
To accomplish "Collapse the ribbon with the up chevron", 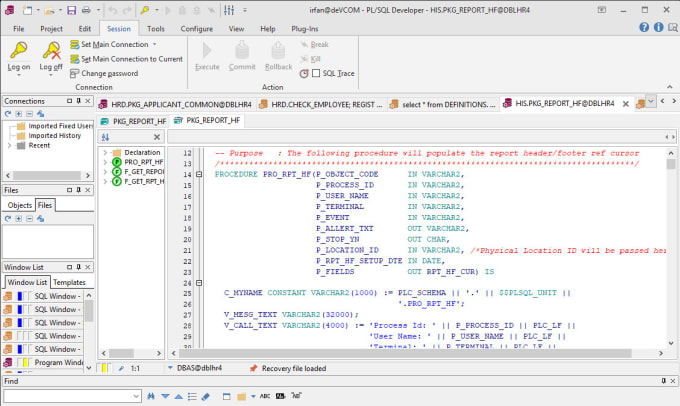I will [x=670, y=87].
